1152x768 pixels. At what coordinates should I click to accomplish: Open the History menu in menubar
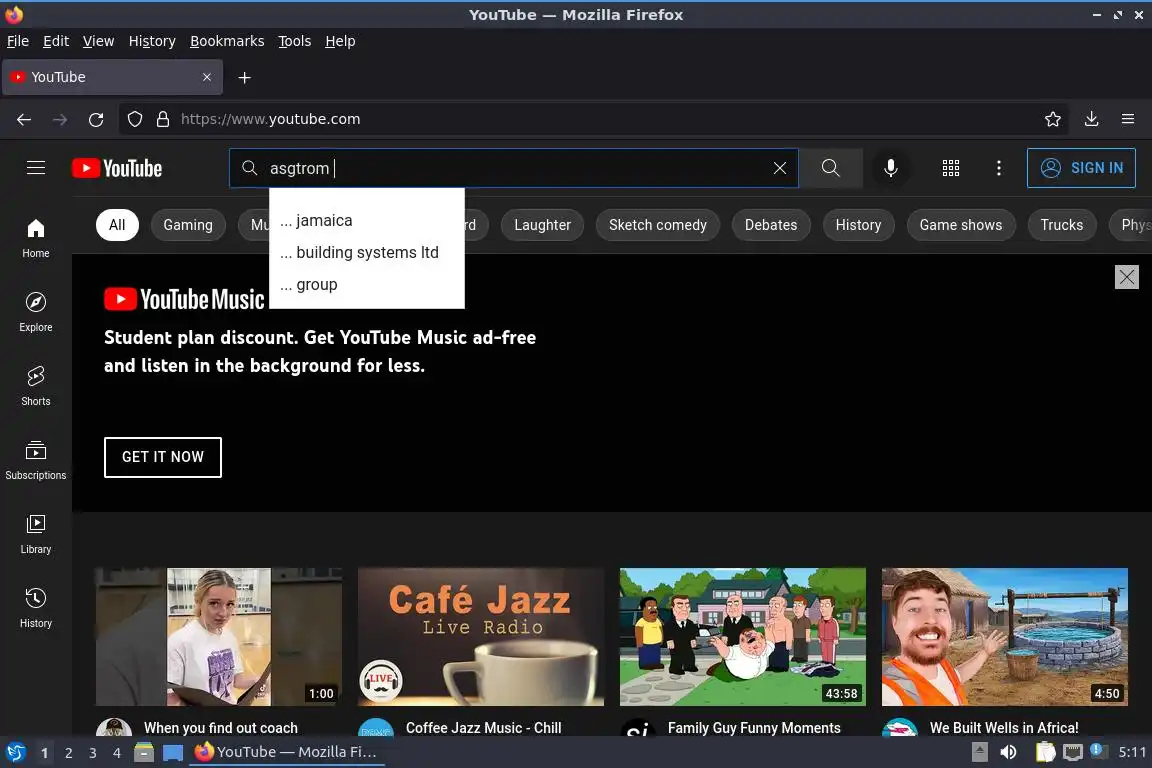[x=152, y=41]
